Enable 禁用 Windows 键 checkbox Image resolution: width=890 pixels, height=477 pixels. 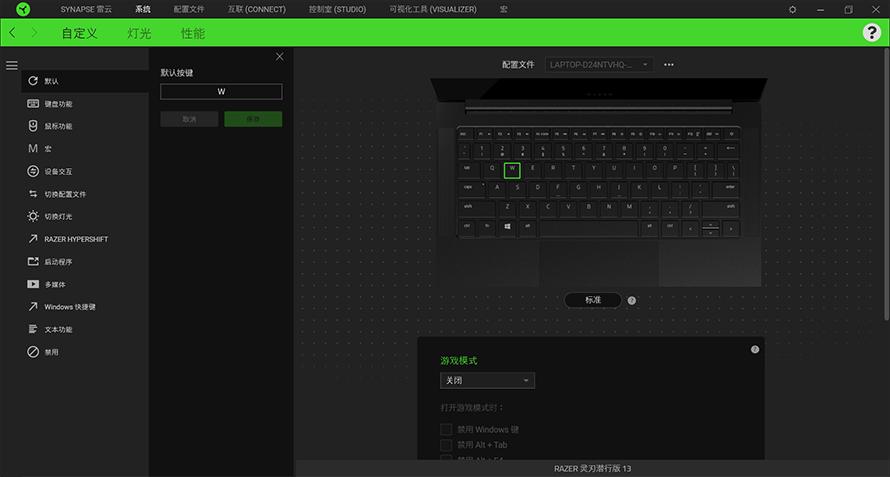(x=446, y=429)
